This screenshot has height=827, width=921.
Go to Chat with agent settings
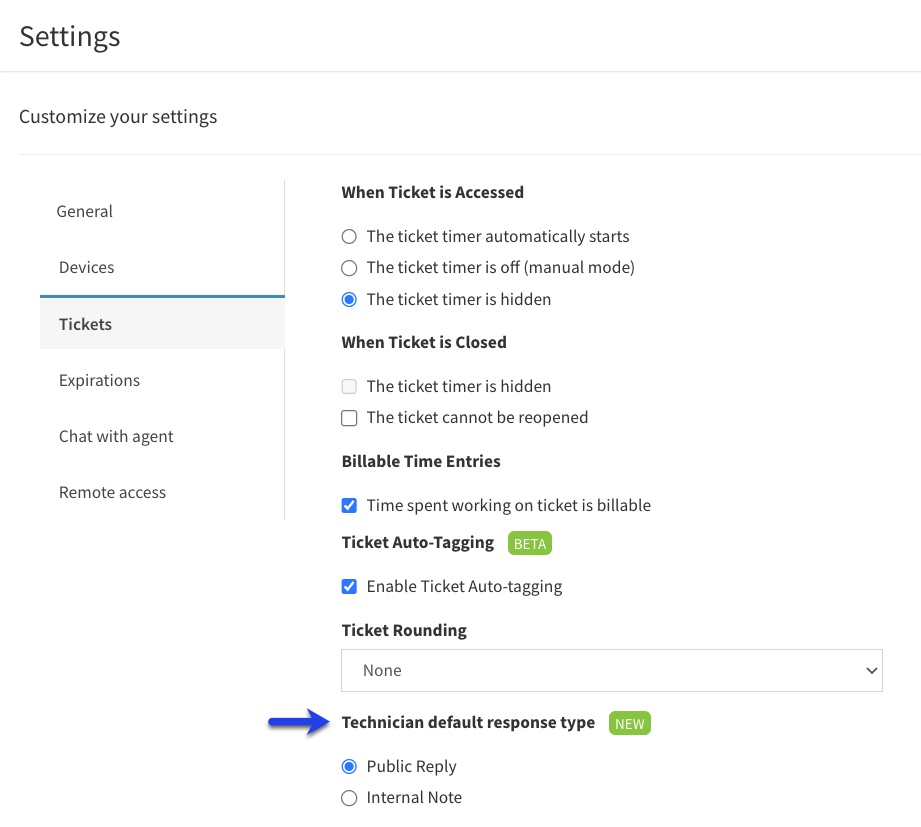(116, 436)
